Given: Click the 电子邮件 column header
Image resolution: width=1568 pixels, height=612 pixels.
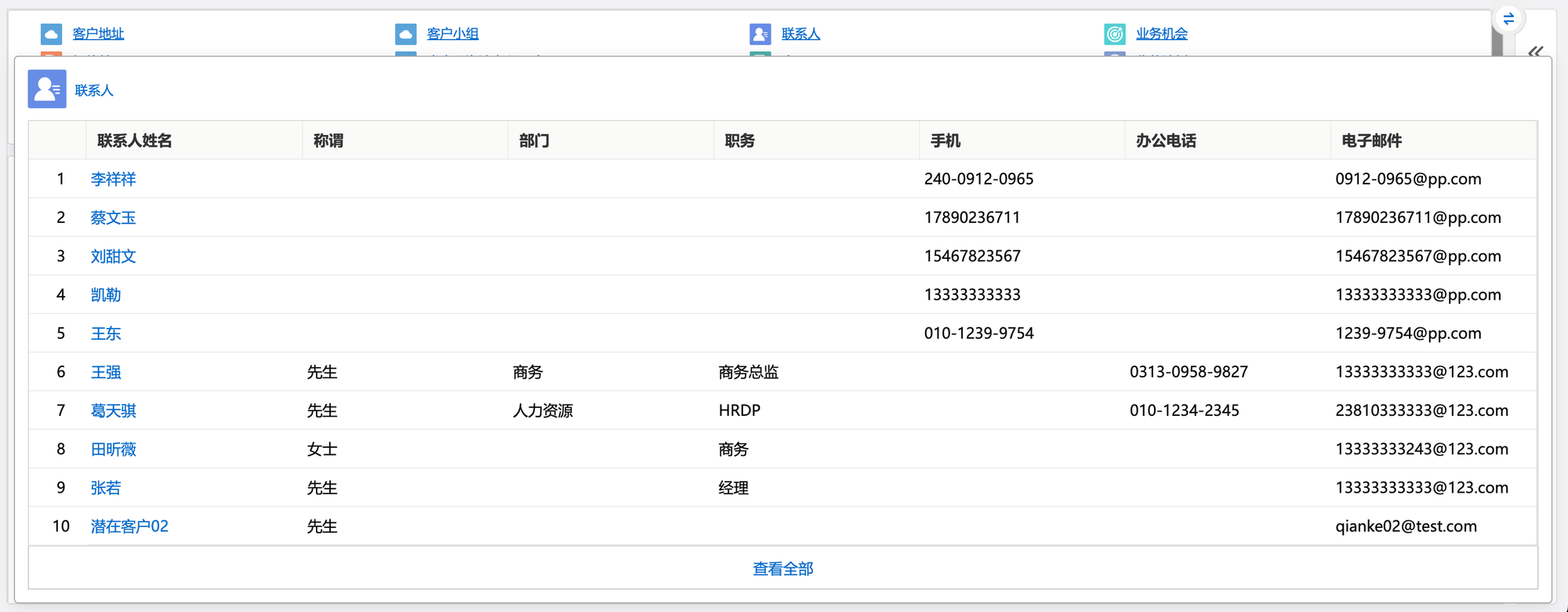Looking at the screenshot, I should point(1371,140).
